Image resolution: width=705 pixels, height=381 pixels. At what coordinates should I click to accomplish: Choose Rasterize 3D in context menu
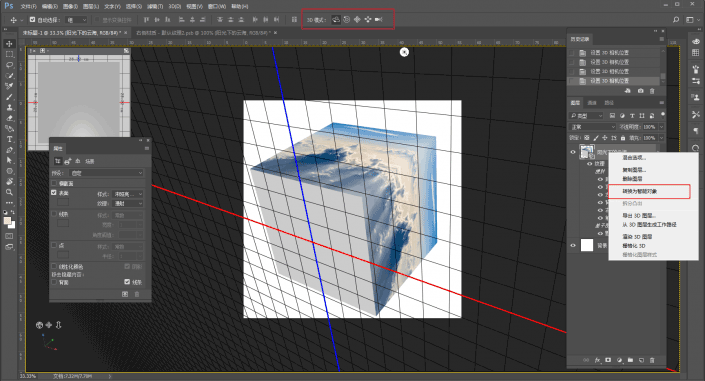pos(634,246)
